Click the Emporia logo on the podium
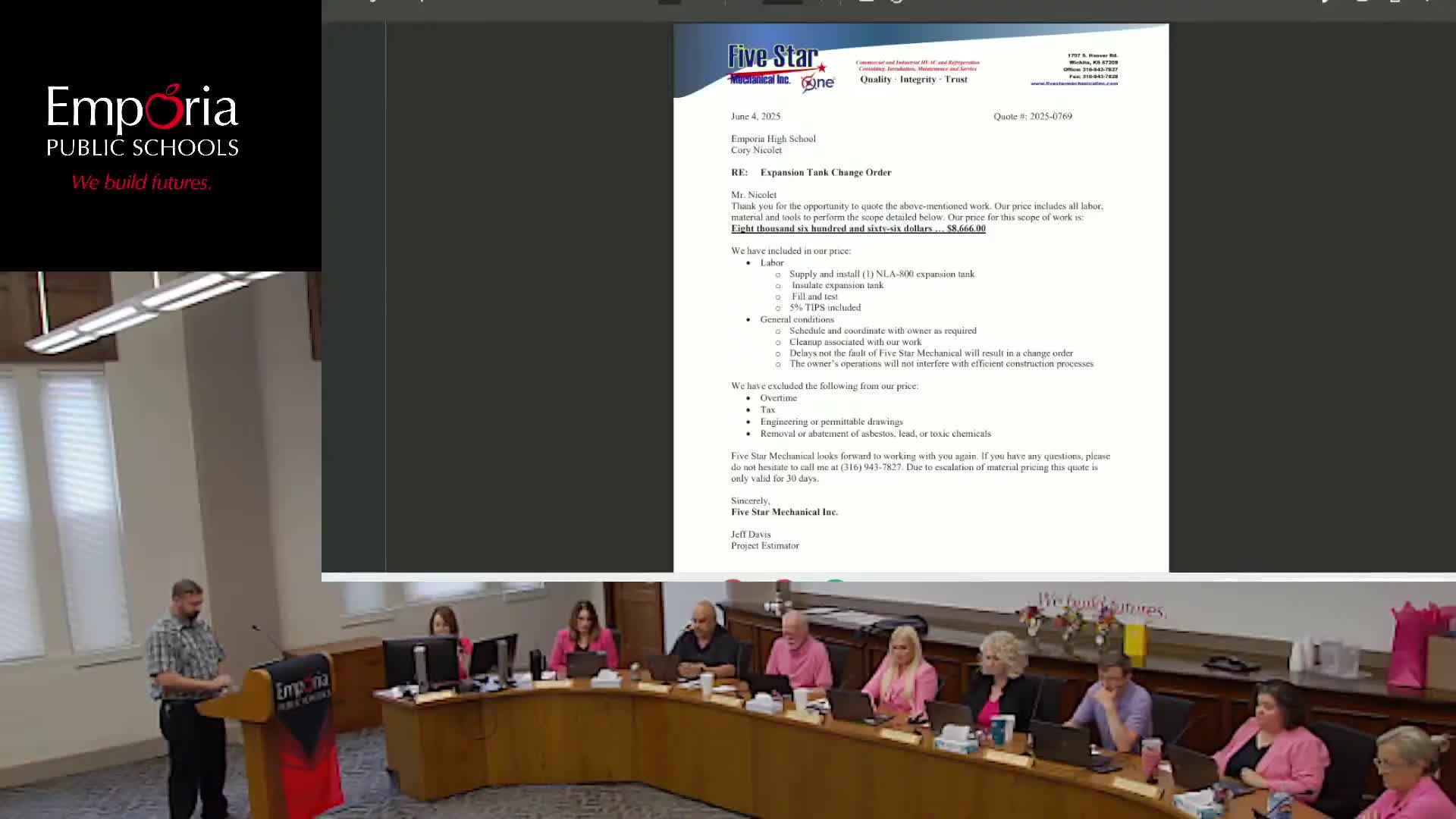The image size is (1456, 819). (302, 691)
